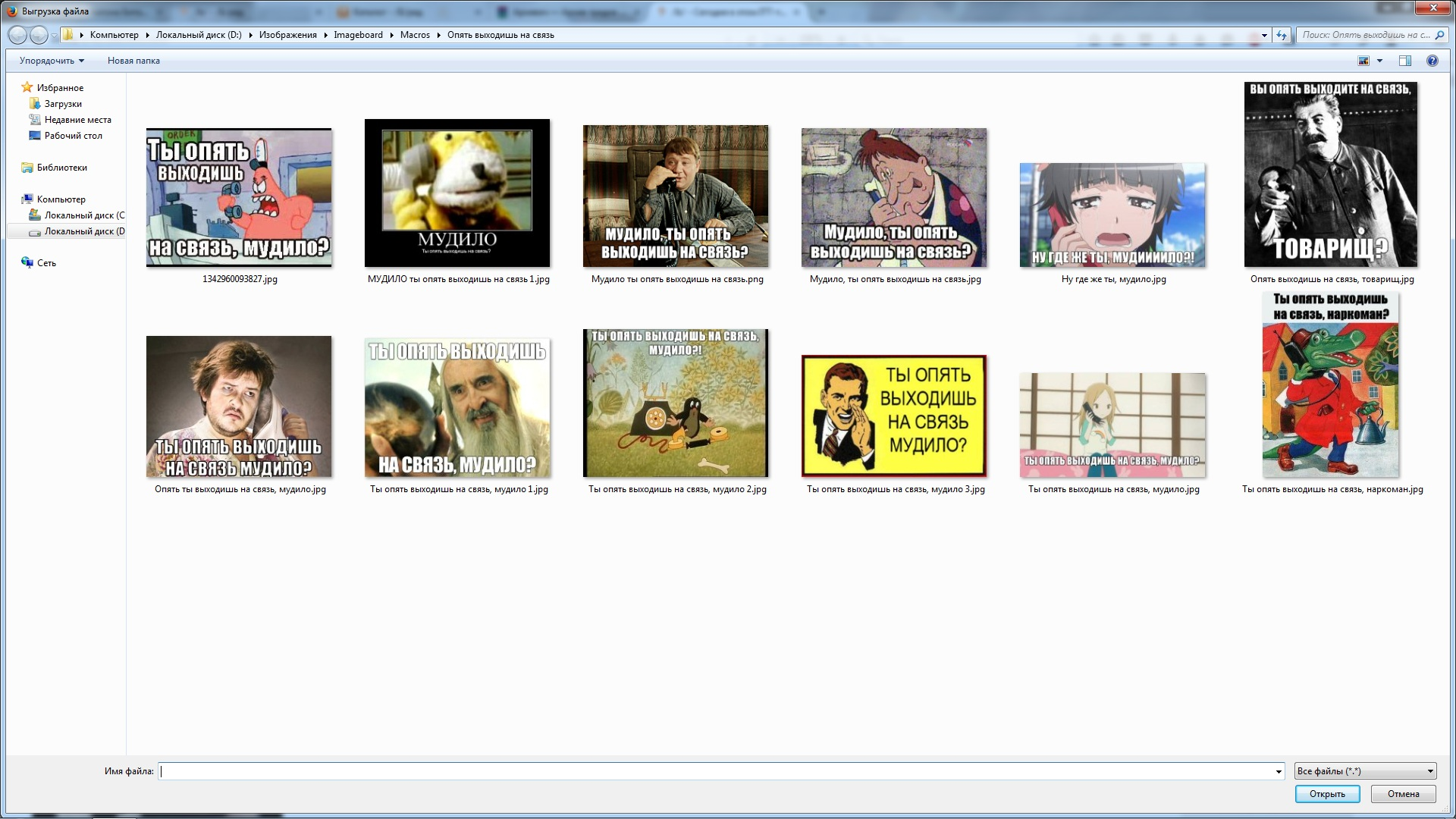Click Локальный диск (D:) breadcrumb

[199, 35]
